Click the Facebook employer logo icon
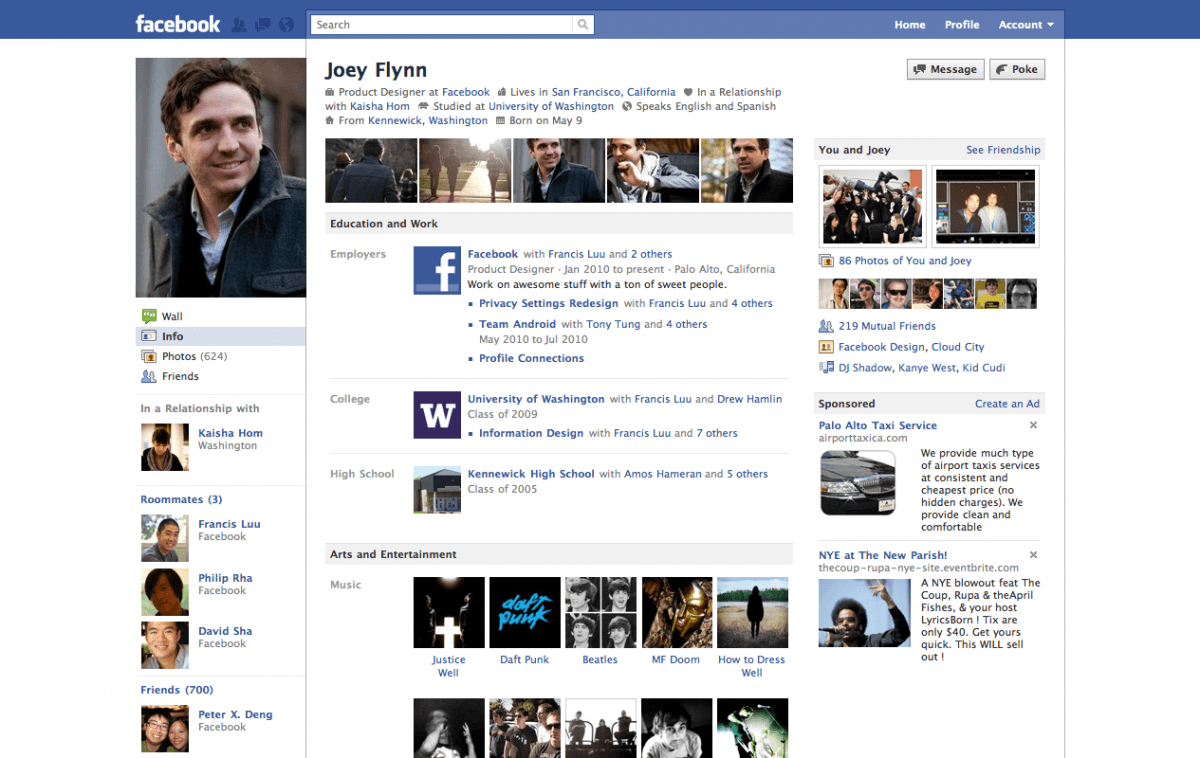This screenshot has height=758, width=1200. coord(437,271)
